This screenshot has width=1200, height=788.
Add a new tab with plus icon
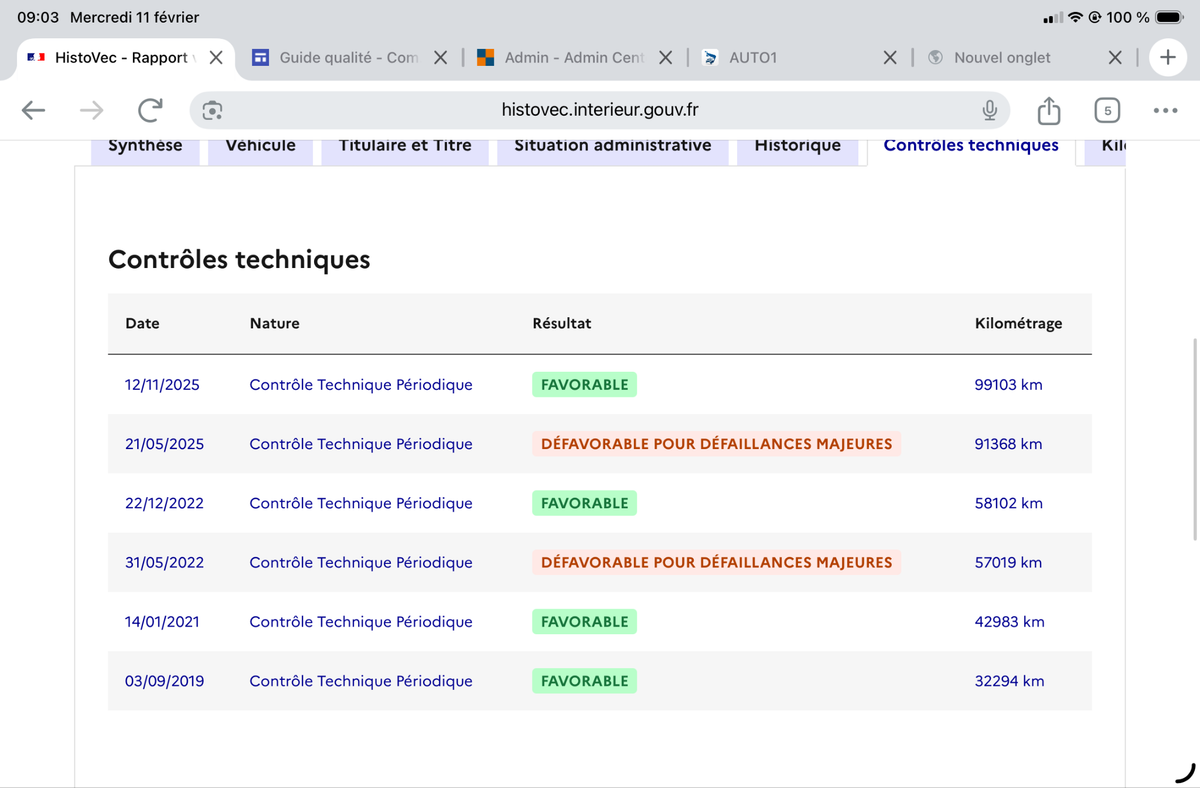1167,57
